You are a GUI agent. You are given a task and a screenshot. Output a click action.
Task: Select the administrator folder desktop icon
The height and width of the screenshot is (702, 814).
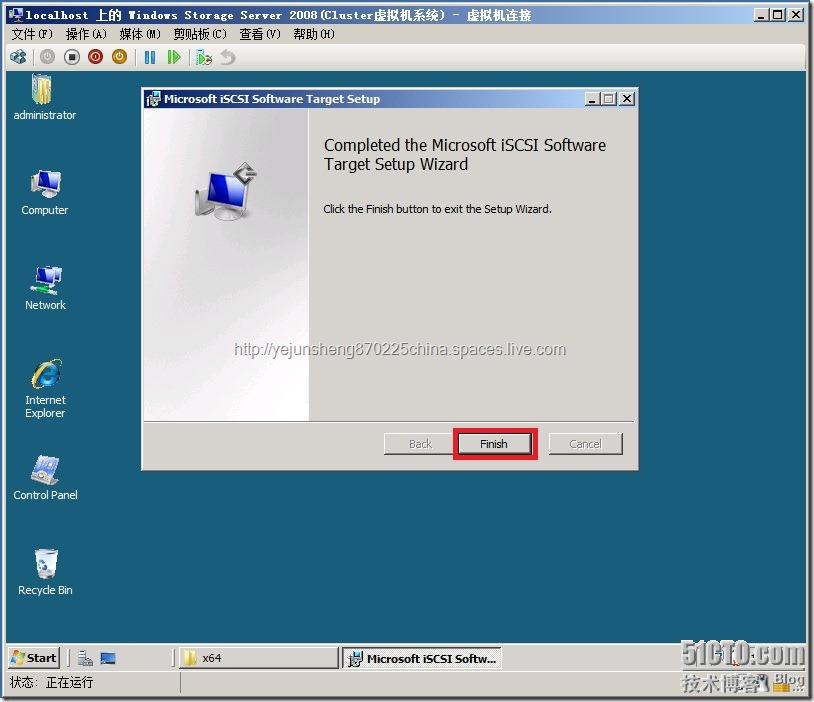click(x=45, y=97)
